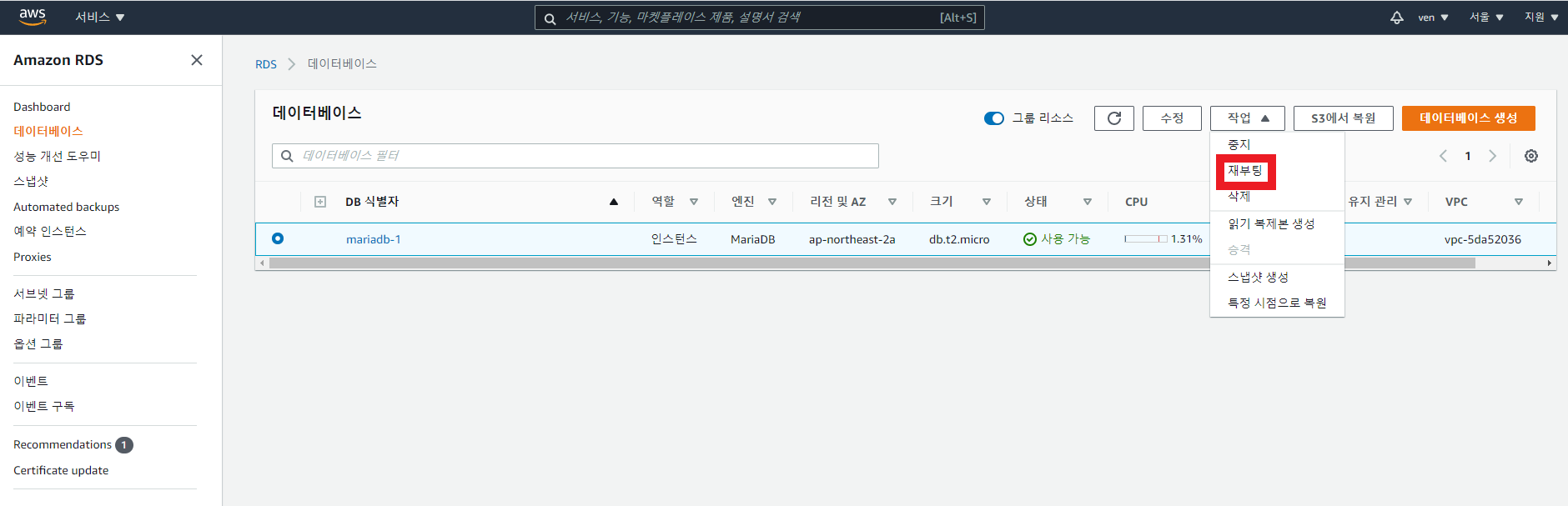Click the RDS breadcrumb link
This screenshot has width=1568, height=506.
click(x=266, y=64)
